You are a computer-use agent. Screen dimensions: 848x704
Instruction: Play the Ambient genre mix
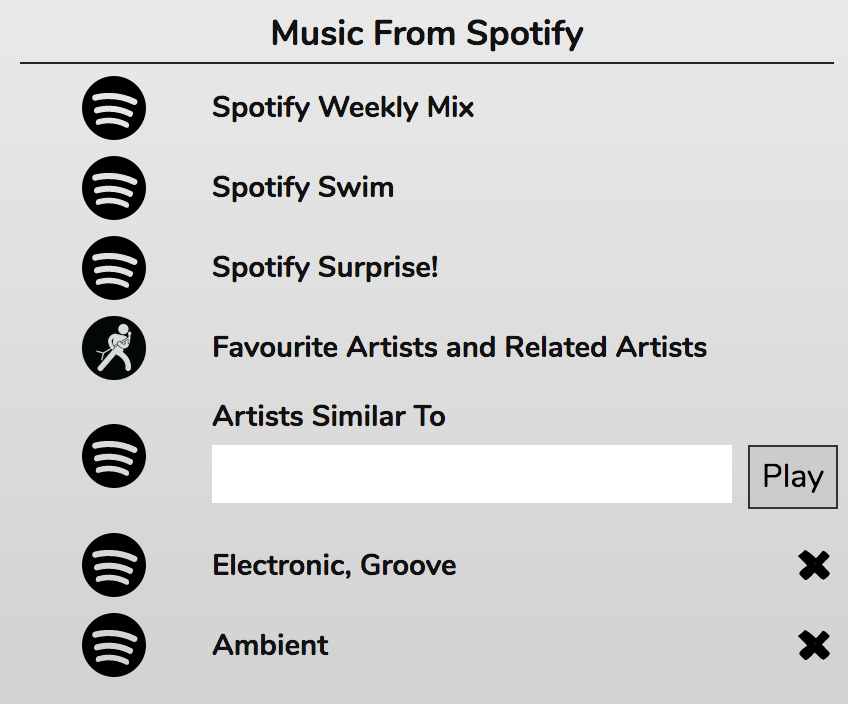coord(270,645)
